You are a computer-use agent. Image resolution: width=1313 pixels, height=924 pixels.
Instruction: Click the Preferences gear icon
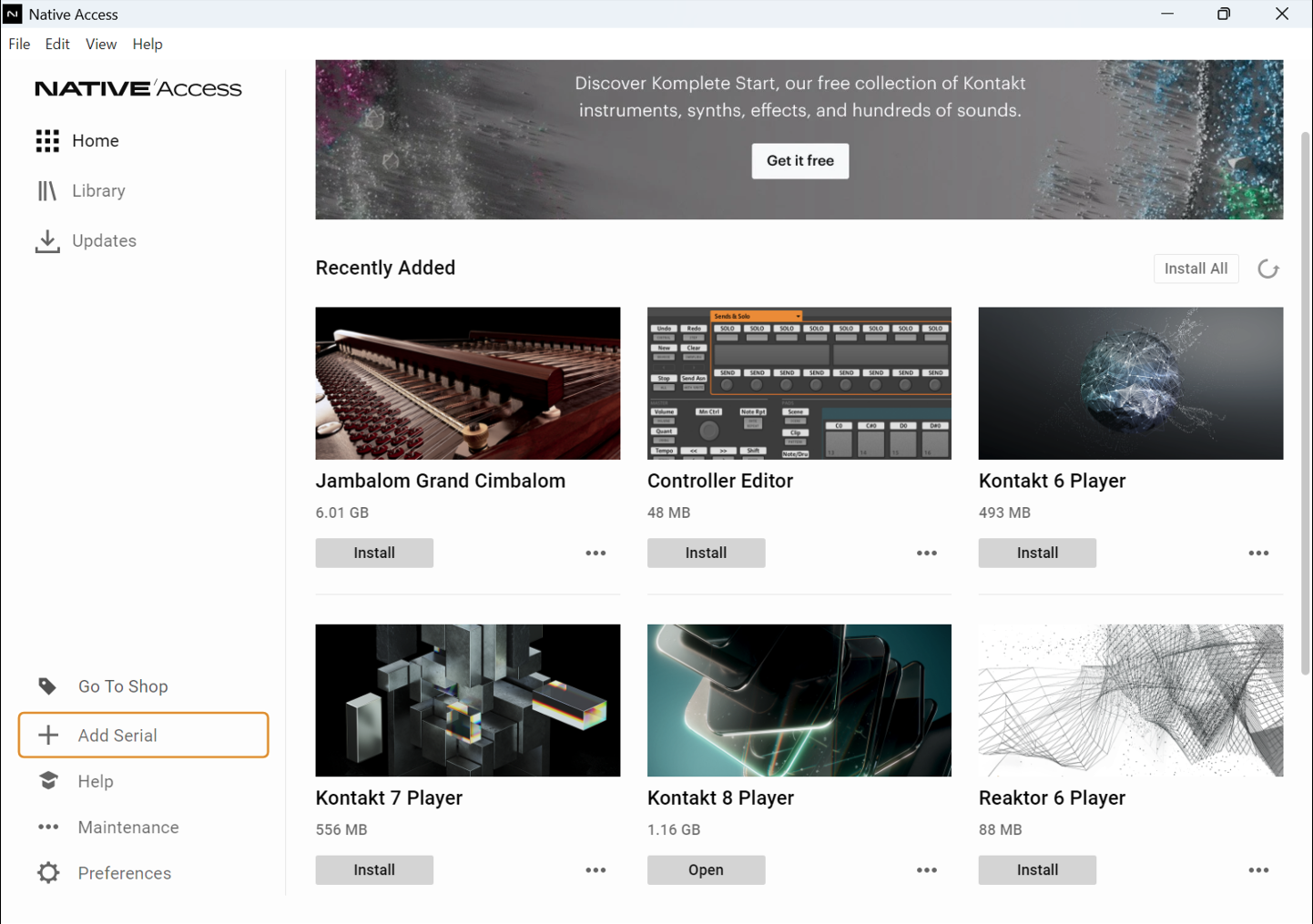tap(48, 873)
